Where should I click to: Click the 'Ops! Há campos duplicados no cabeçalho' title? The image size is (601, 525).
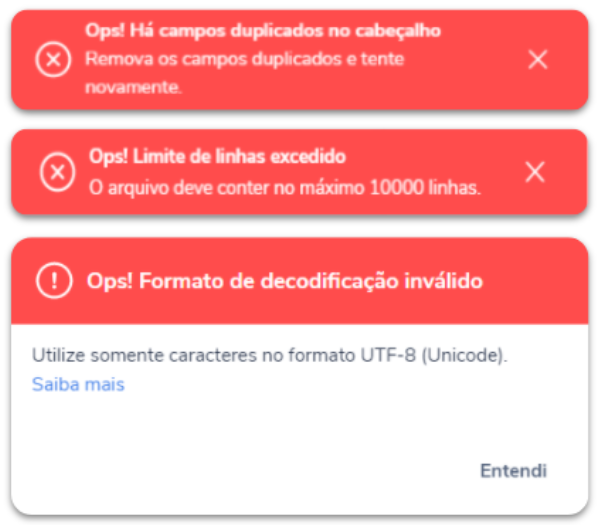click(263, 31)
